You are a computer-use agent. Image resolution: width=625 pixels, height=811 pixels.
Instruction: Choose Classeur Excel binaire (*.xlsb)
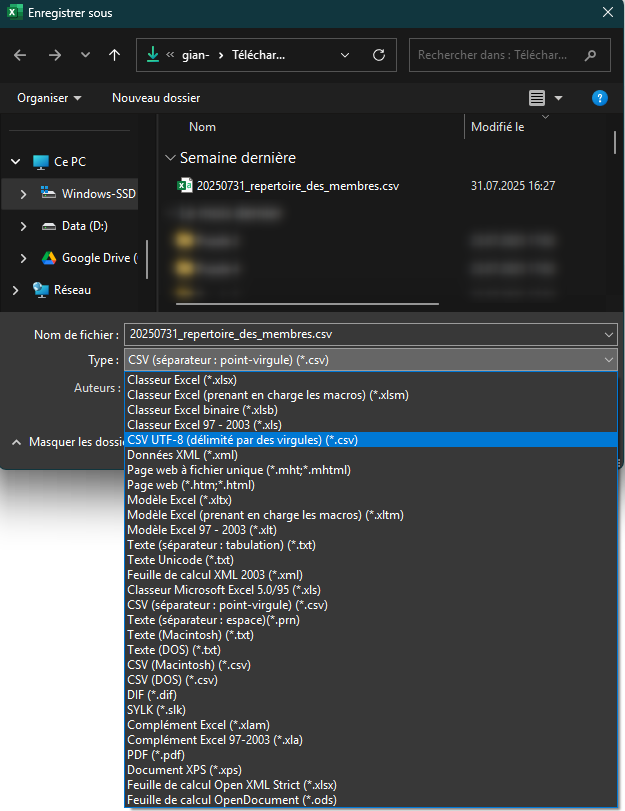click(x=370, y=410)
